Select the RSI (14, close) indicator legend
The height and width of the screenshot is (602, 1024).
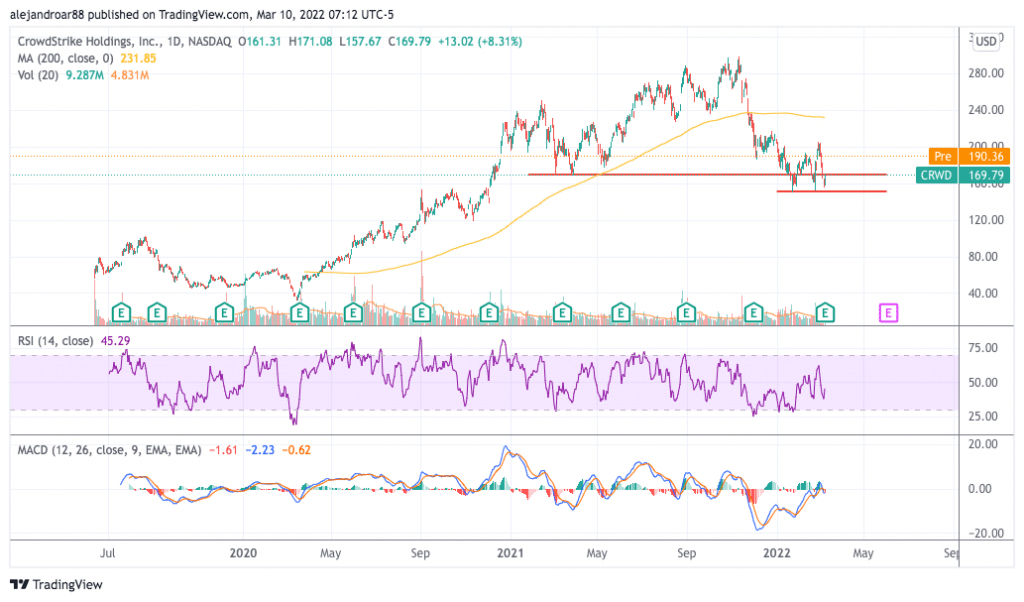click(55, 341)
